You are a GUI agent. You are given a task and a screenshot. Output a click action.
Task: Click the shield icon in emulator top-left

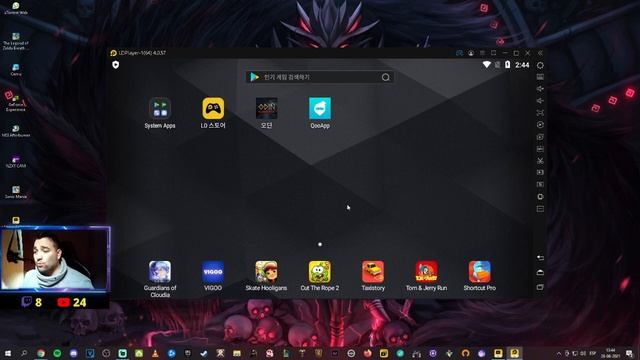click(x=116, y=65)
